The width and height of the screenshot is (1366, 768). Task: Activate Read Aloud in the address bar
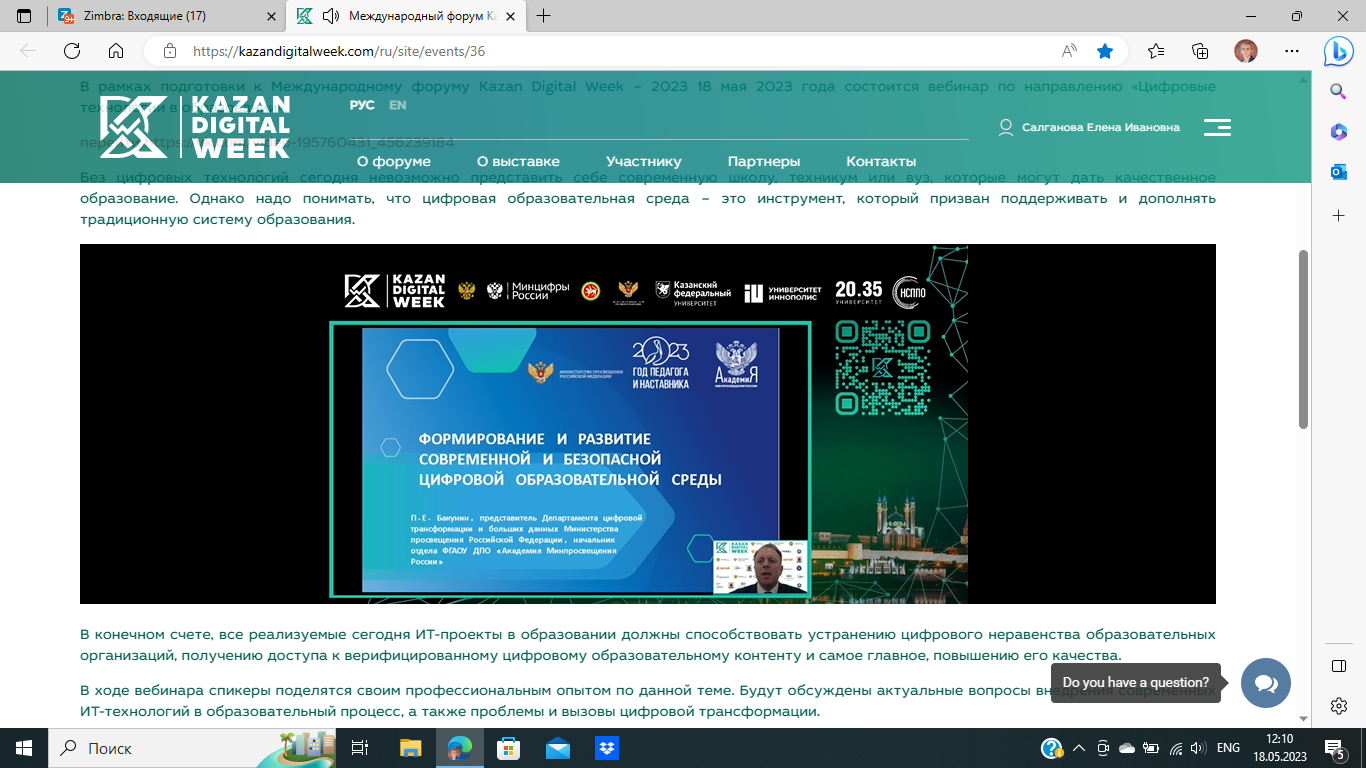(1069, 51)
